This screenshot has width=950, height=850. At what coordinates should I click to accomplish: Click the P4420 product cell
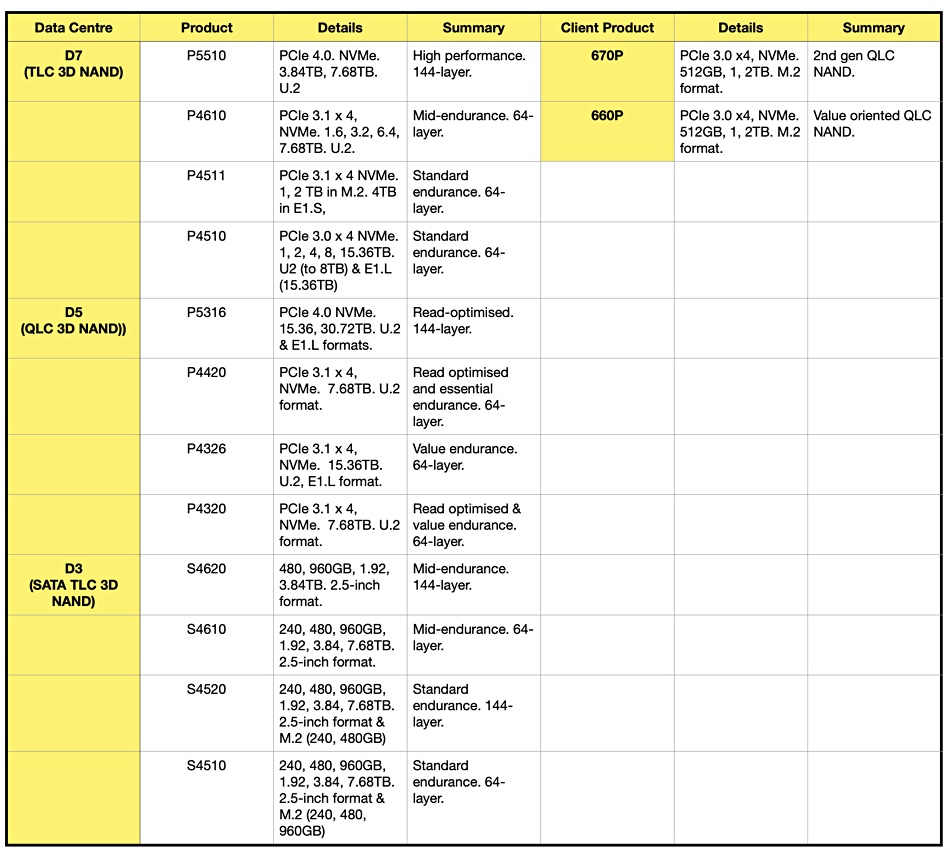207,396
